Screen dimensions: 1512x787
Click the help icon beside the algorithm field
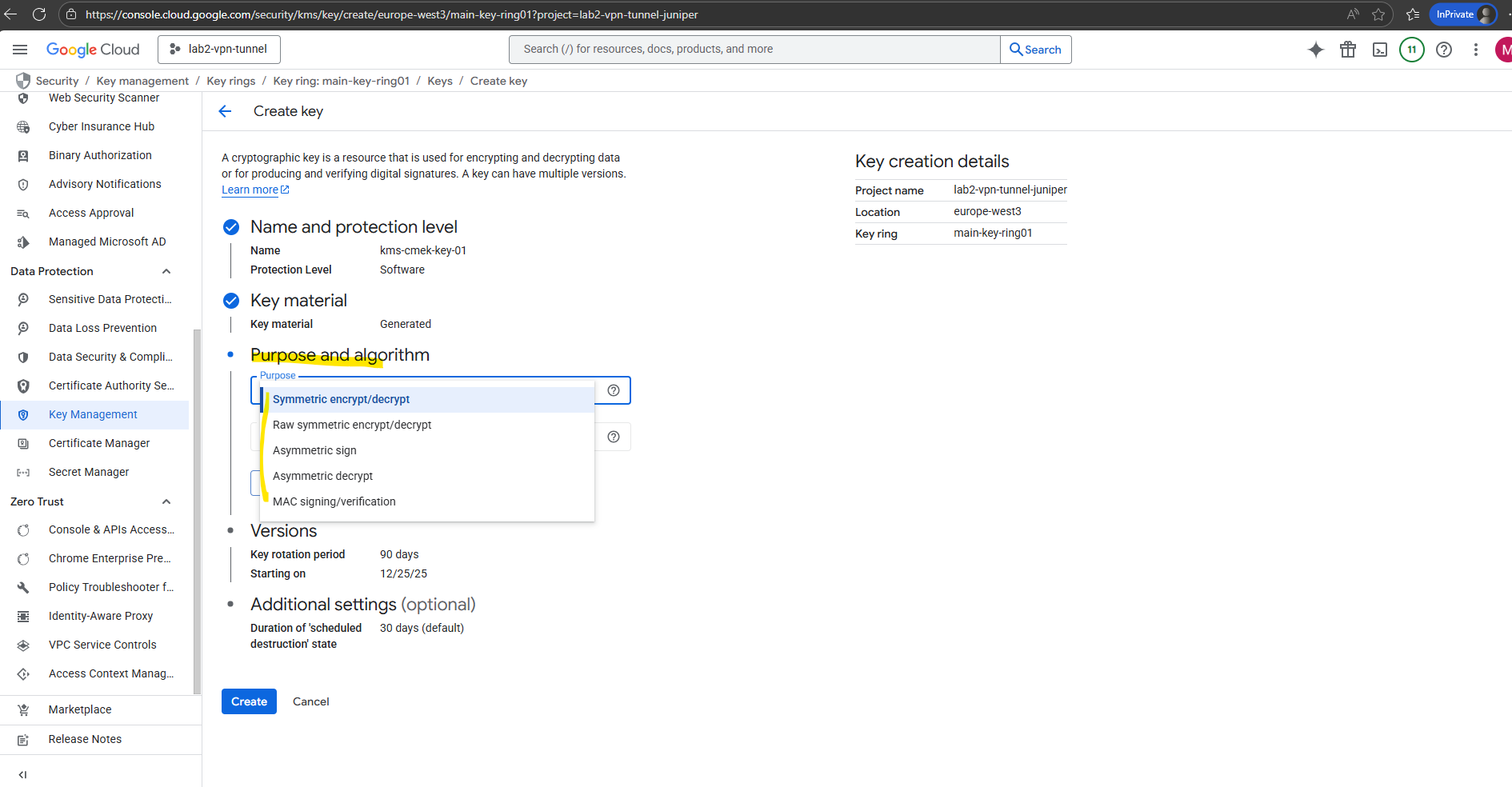(x=614, y=437)
